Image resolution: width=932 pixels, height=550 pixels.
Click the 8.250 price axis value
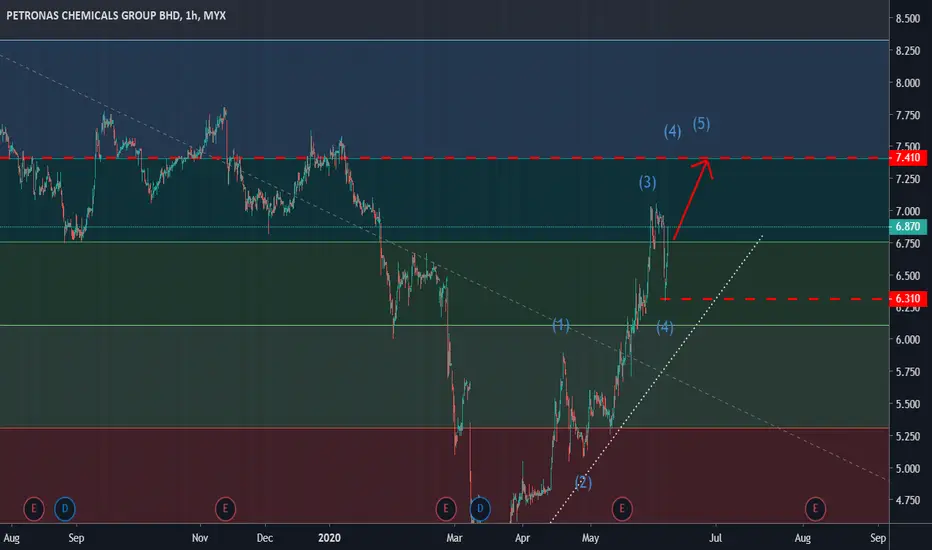coord(908,51)
